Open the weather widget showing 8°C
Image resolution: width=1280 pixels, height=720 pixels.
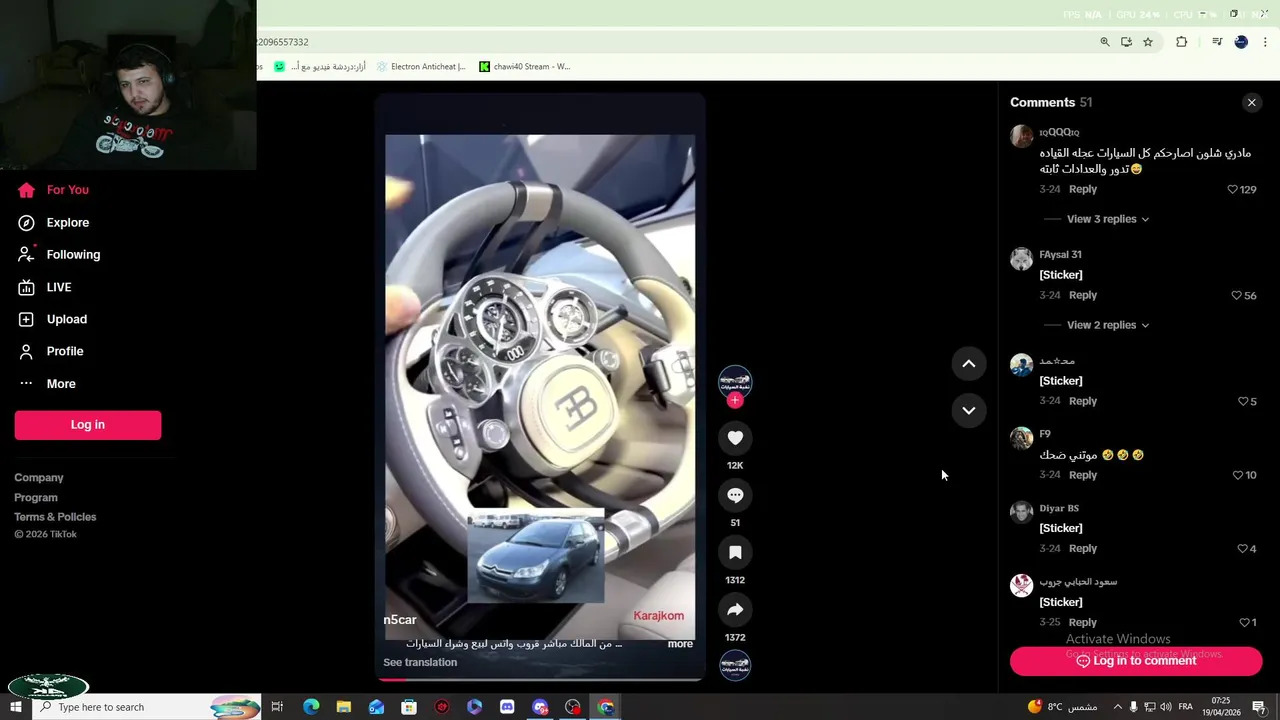[x=1062, y=707]
